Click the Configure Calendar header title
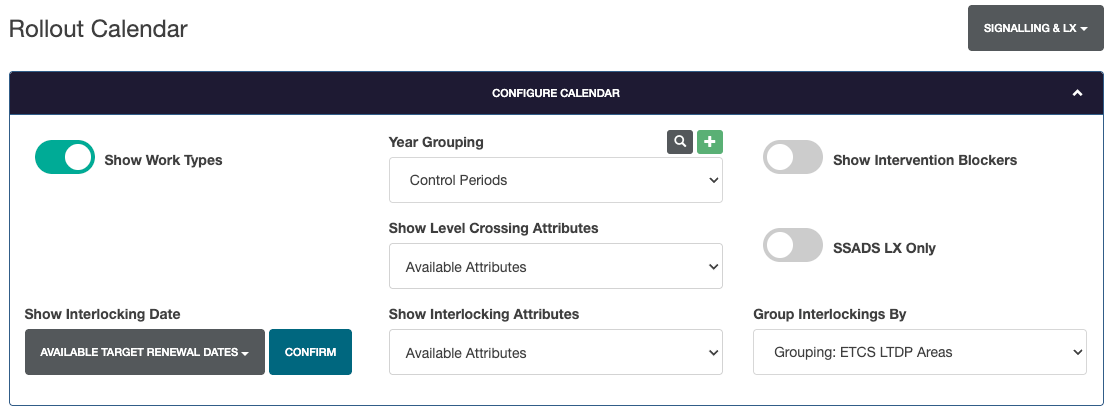 [555, 93]
